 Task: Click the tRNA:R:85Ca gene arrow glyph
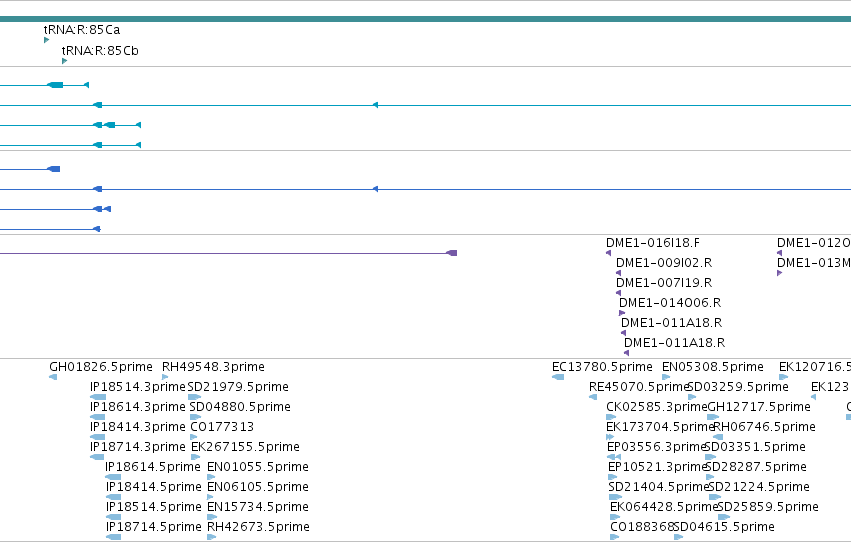46,40
